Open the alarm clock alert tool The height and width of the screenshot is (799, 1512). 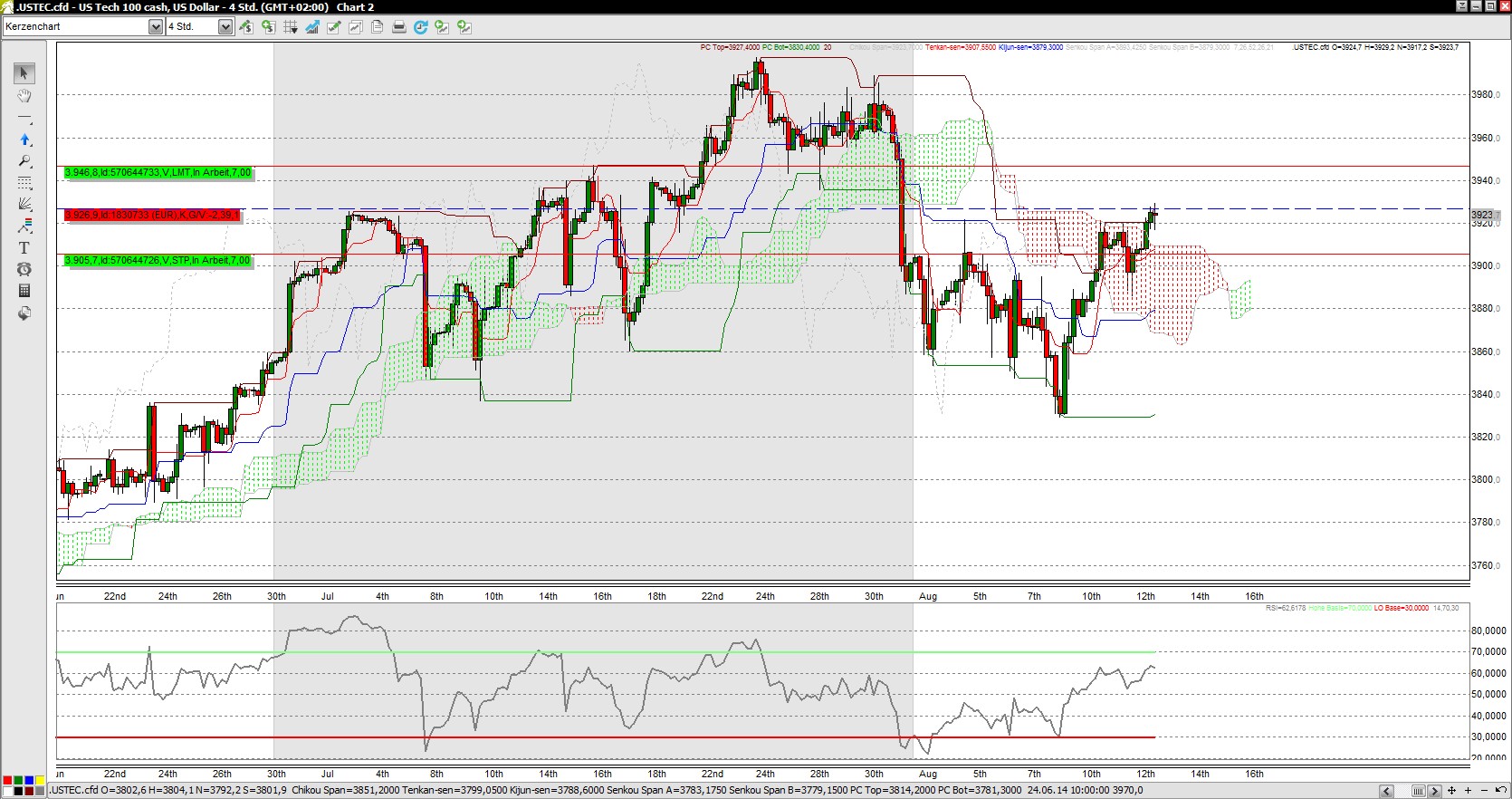[24, 269]
